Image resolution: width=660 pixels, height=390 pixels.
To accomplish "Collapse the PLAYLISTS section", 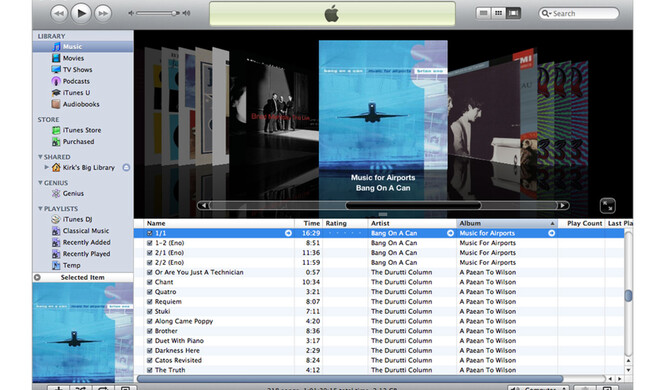I will coord(40,209).
